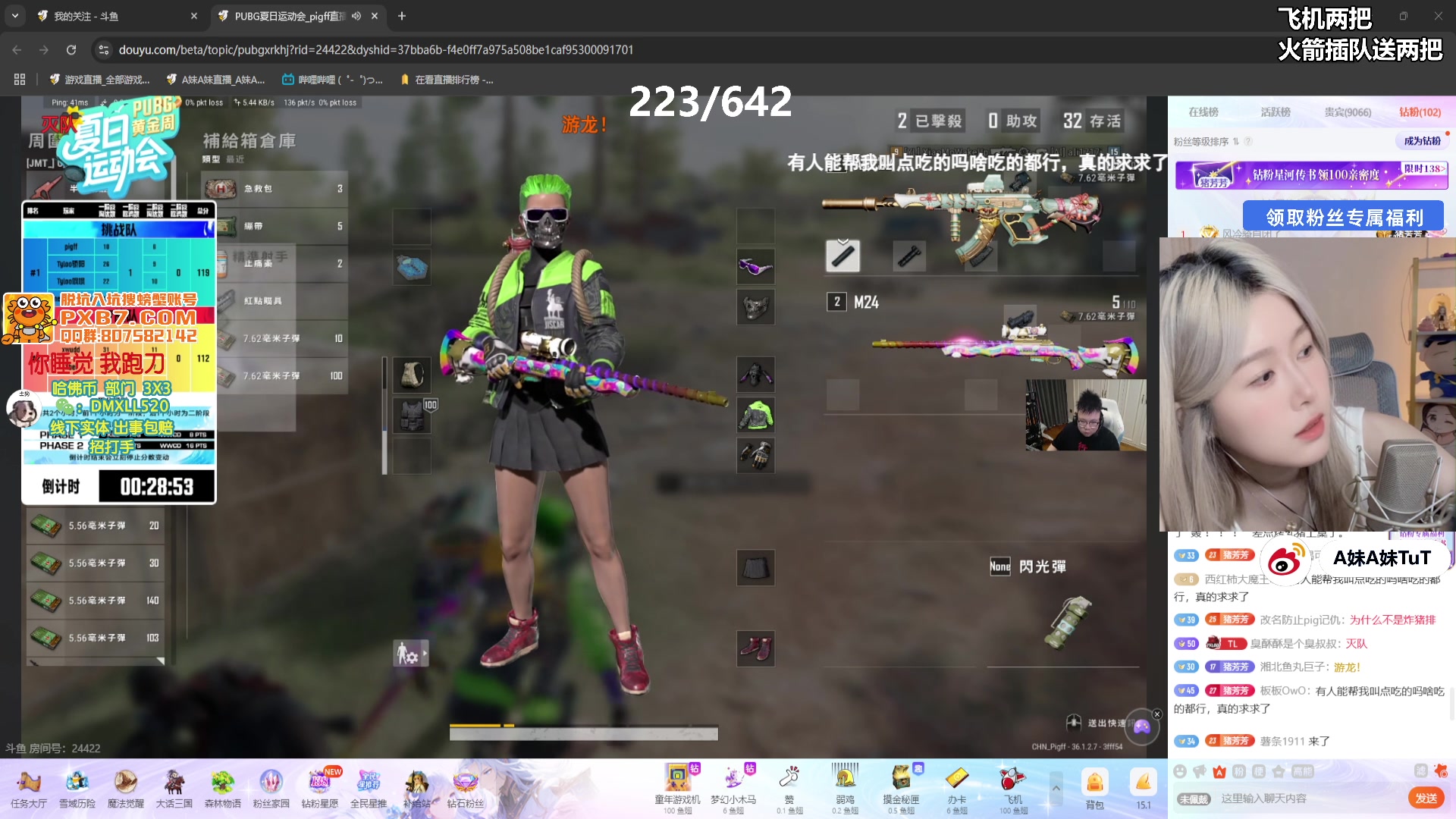Viewport: 1456px width, 819px height.
Task: Send the 梦幻小木马 gift
Action: tap(733, 788)
